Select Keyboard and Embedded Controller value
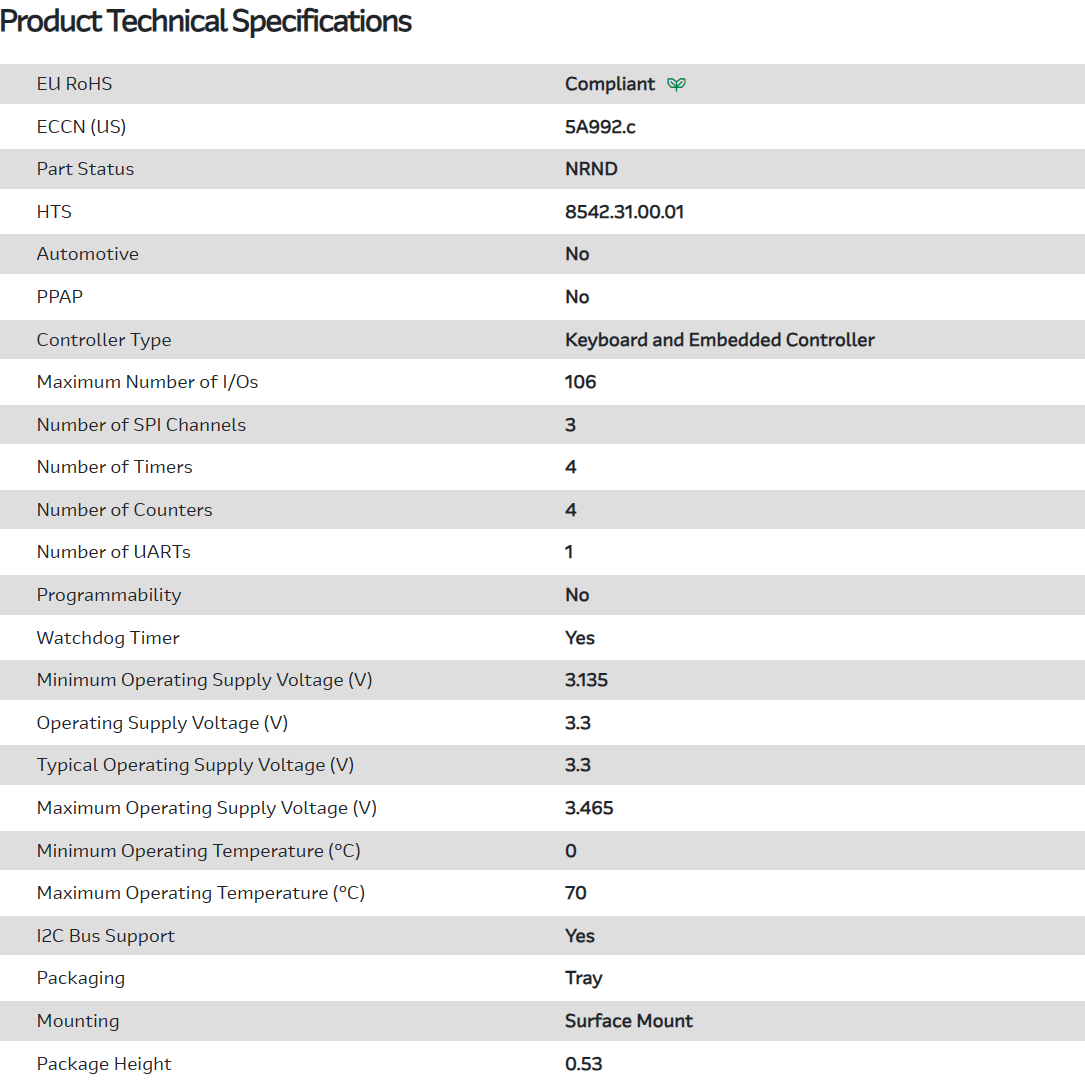The height and width of the screenshot is (1080, 1085). (719, 340)
